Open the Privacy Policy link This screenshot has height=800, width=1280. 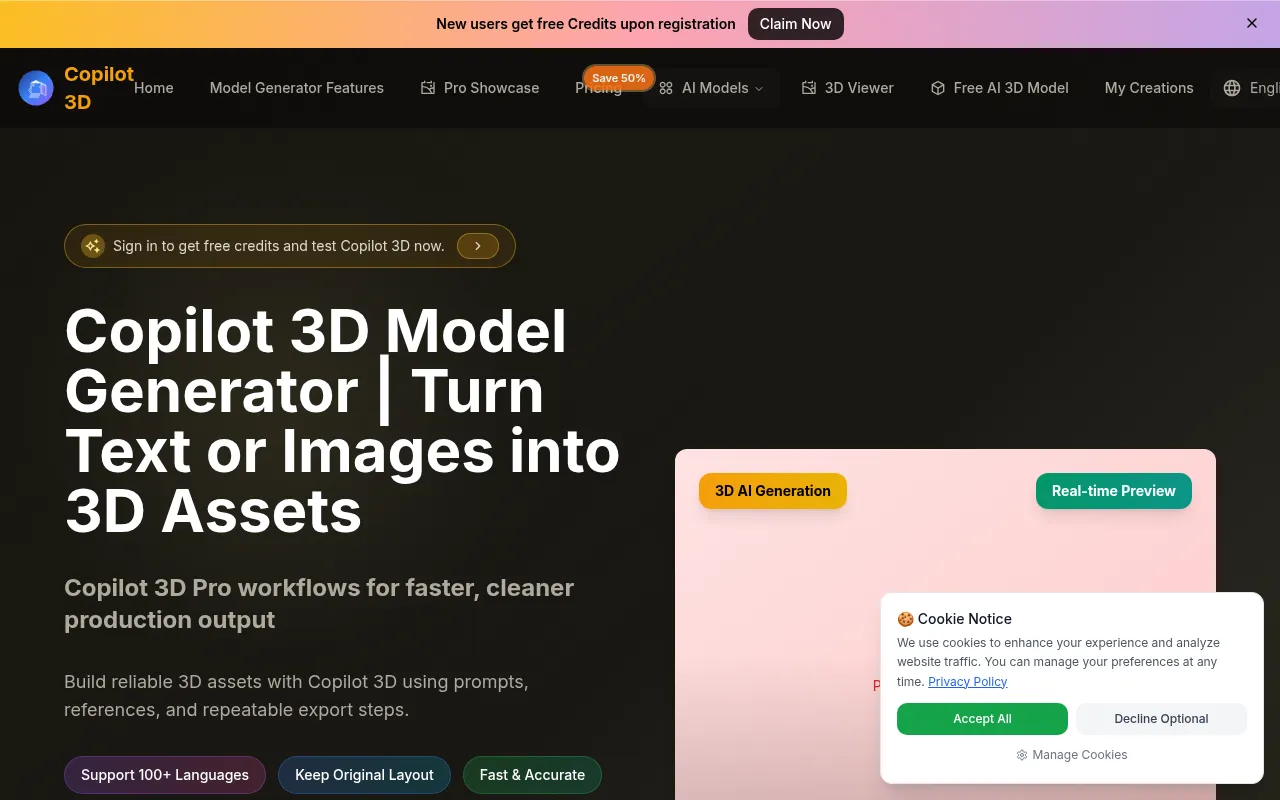click(967, 682)
